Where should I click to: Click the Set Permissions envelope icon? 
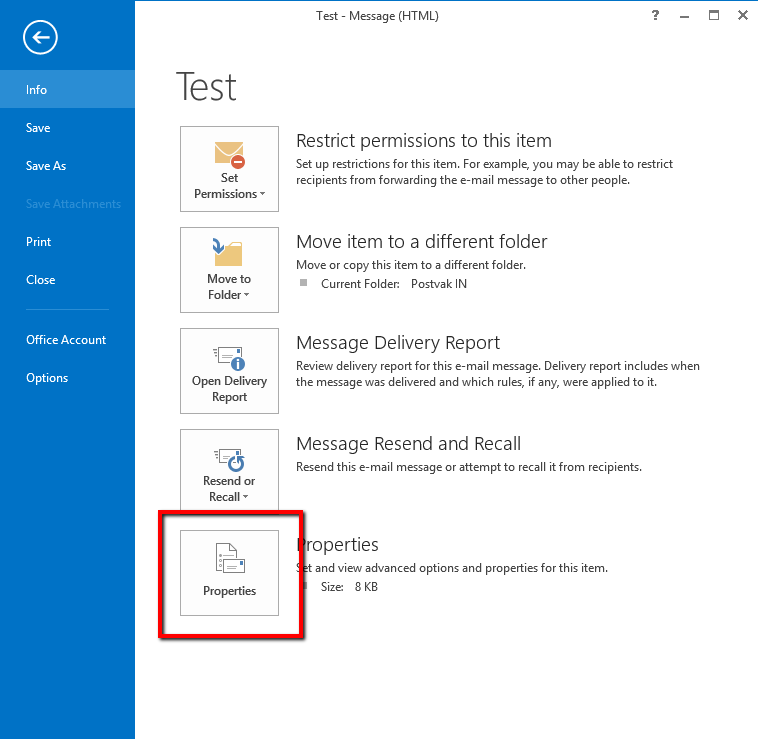pos(229,155)
